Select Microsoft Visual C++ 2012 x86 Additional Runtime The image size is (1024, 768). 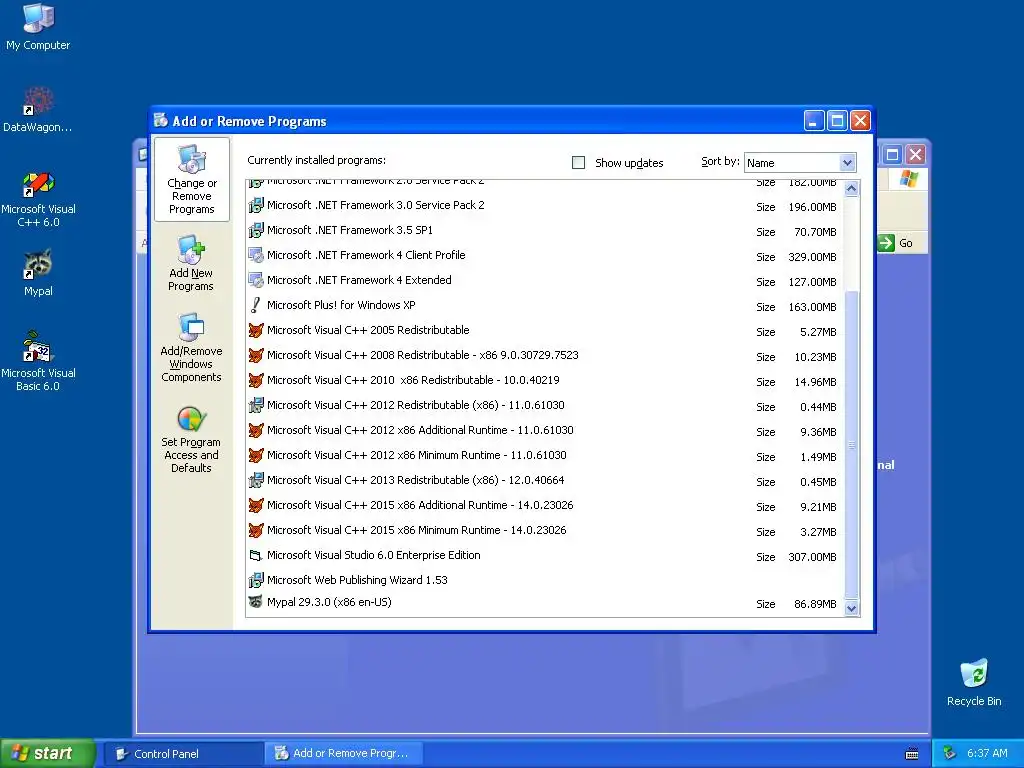click(x=545, y=430)
